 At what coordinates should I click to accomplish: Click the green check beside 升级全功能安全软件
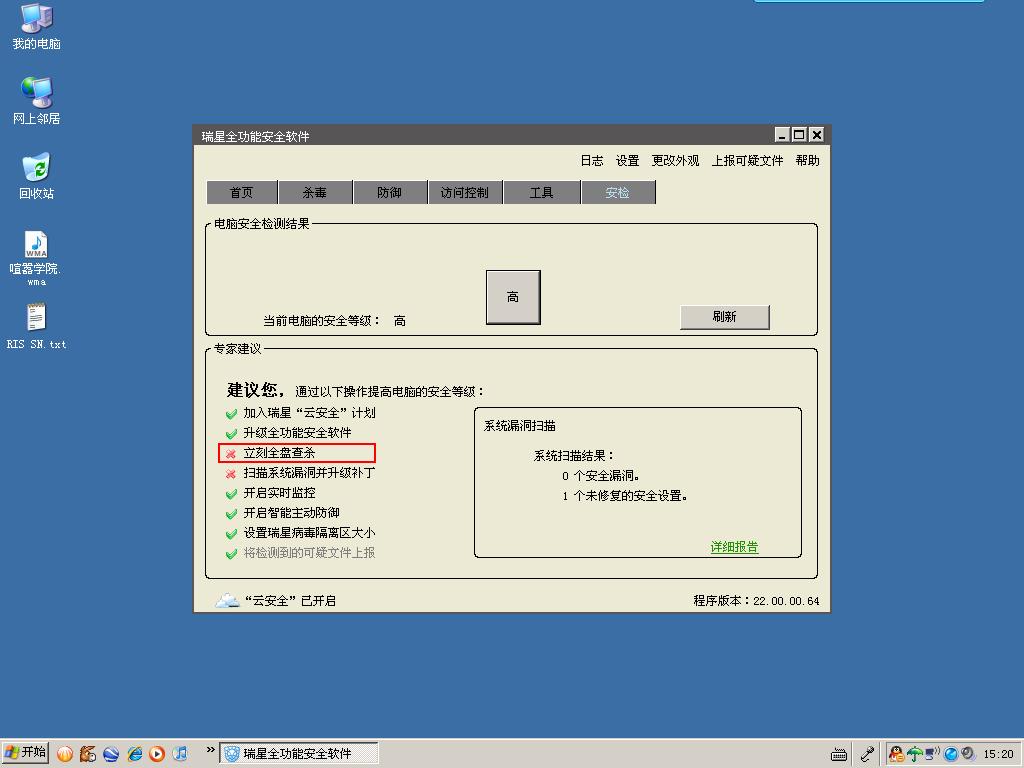pyautogui.click(x=231, y=434)
